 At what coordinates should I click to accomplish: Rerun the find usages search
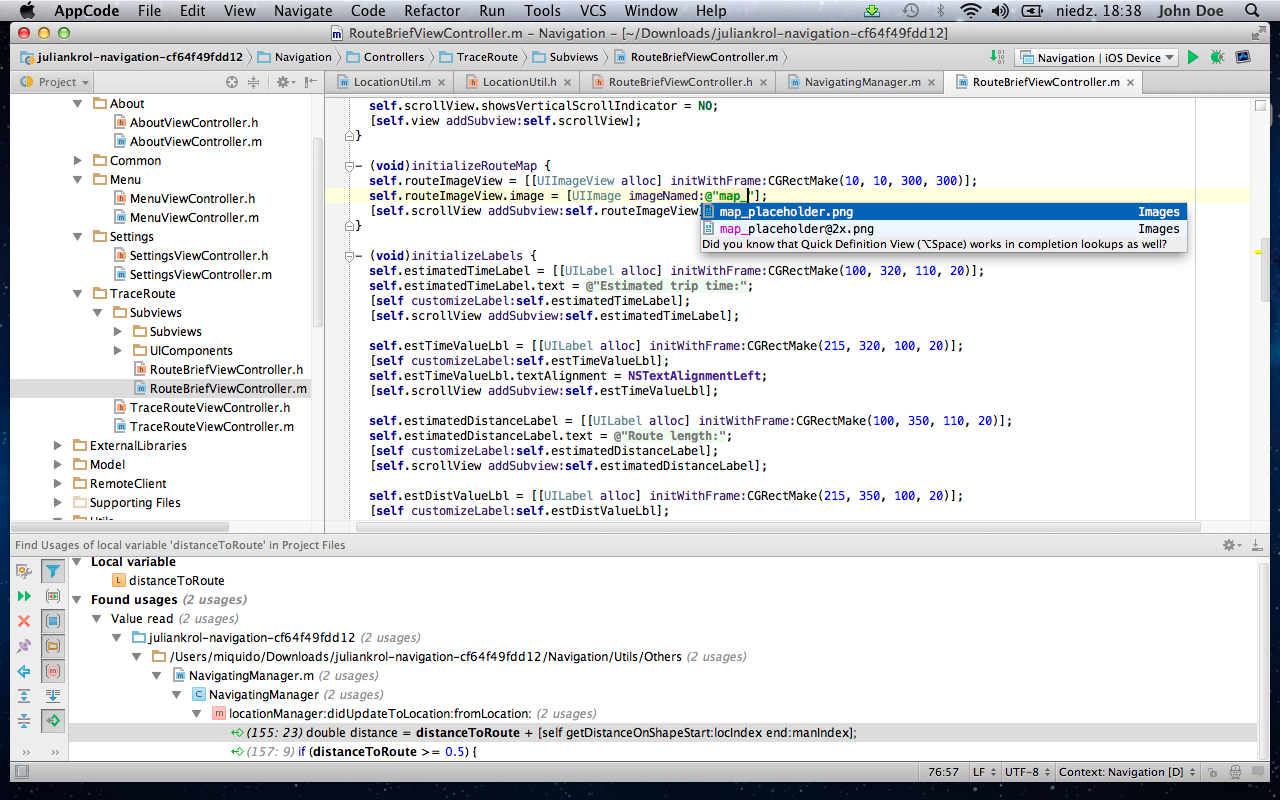pyautogui.click(x=24, y=596)
